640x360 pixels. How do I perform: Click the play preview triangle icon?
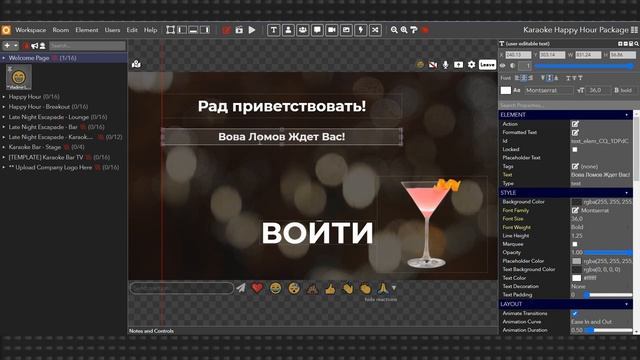click(x=252, y=30)
